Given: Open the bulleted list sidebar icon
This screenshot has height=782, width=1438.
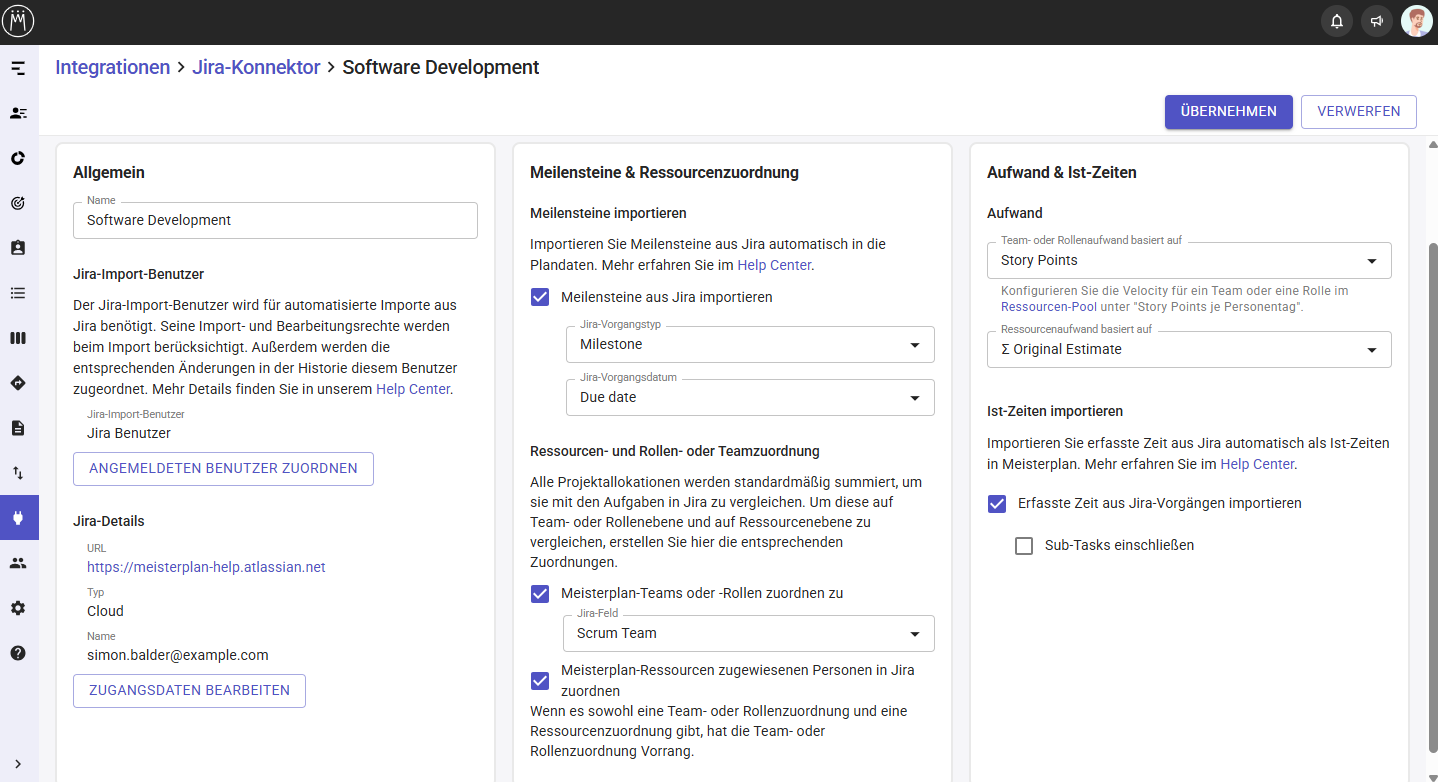Looking at the screenshot, I should [18, 293].
